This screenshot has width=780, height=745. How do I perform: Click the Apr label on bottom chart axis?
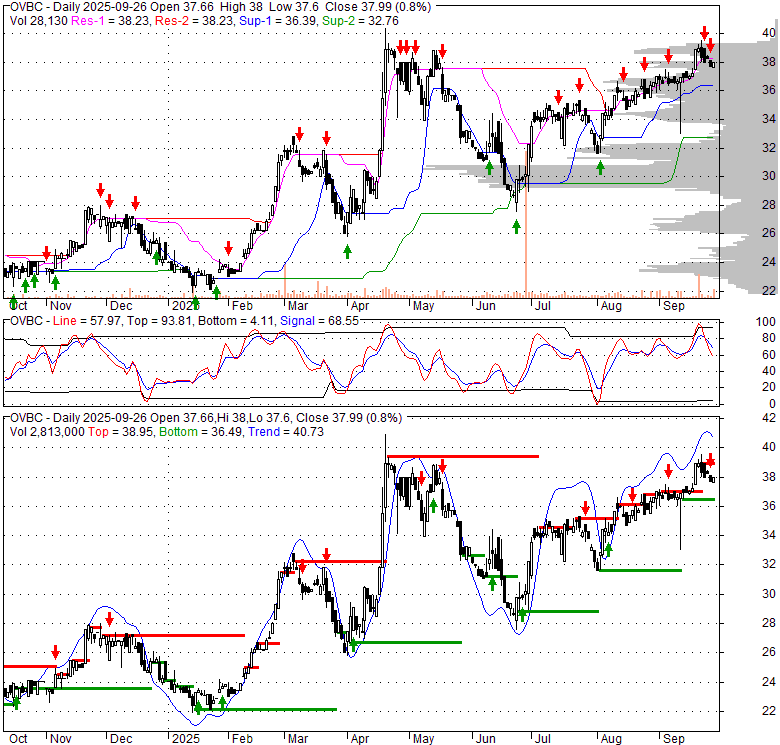pos(360,739)
